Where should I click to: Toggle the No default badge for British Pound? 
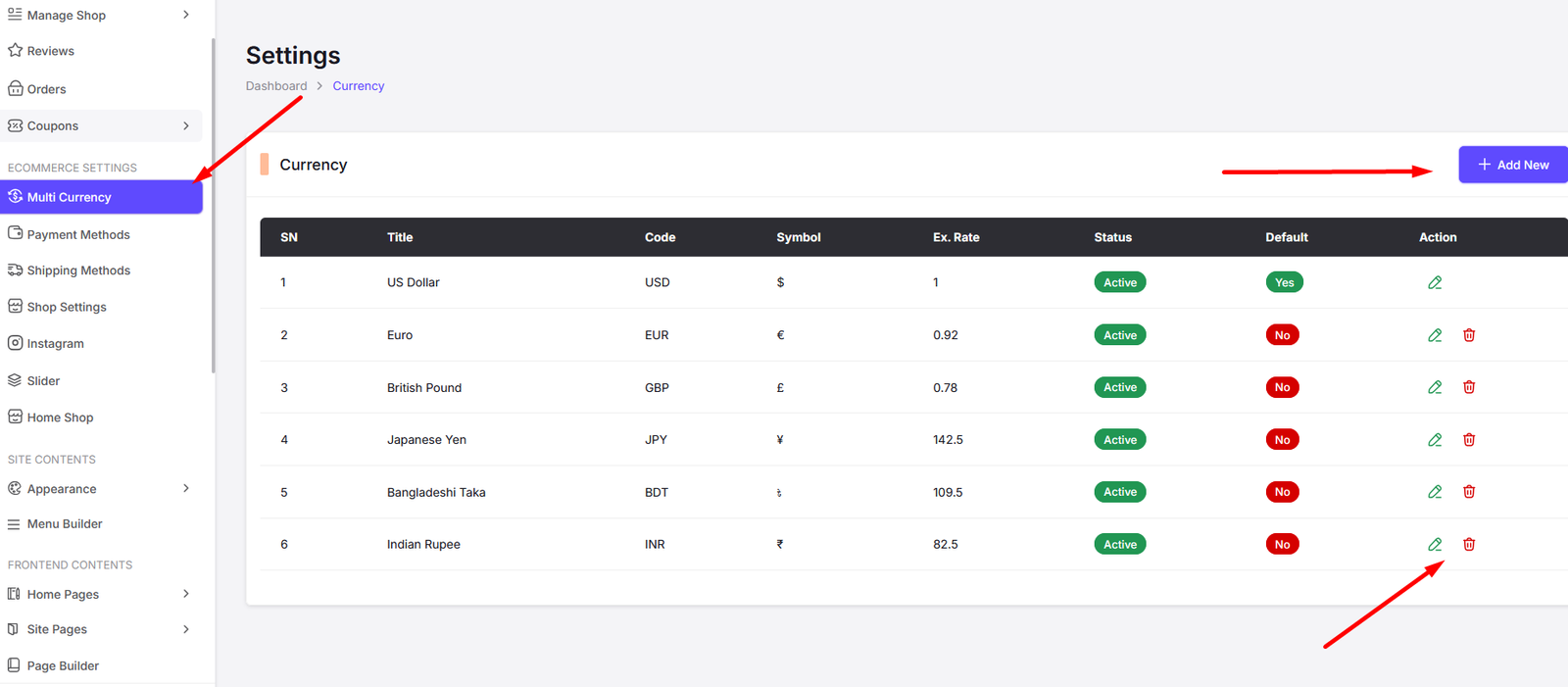click(1282, 387)
